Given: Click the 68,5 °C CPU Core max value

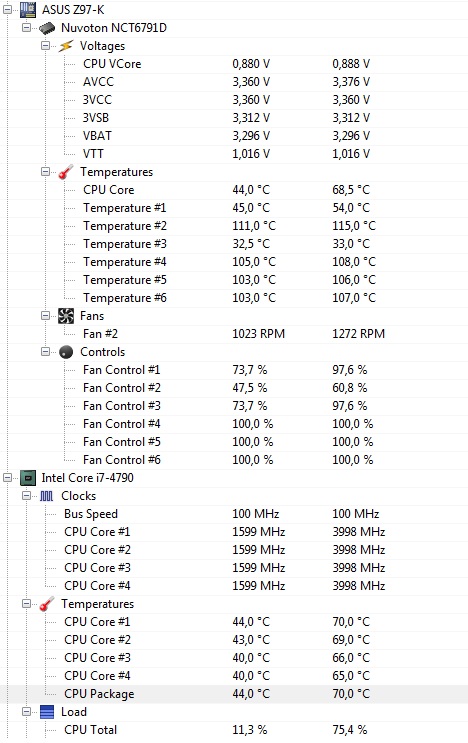Looking at the screenshot, I should pos(351,190).
